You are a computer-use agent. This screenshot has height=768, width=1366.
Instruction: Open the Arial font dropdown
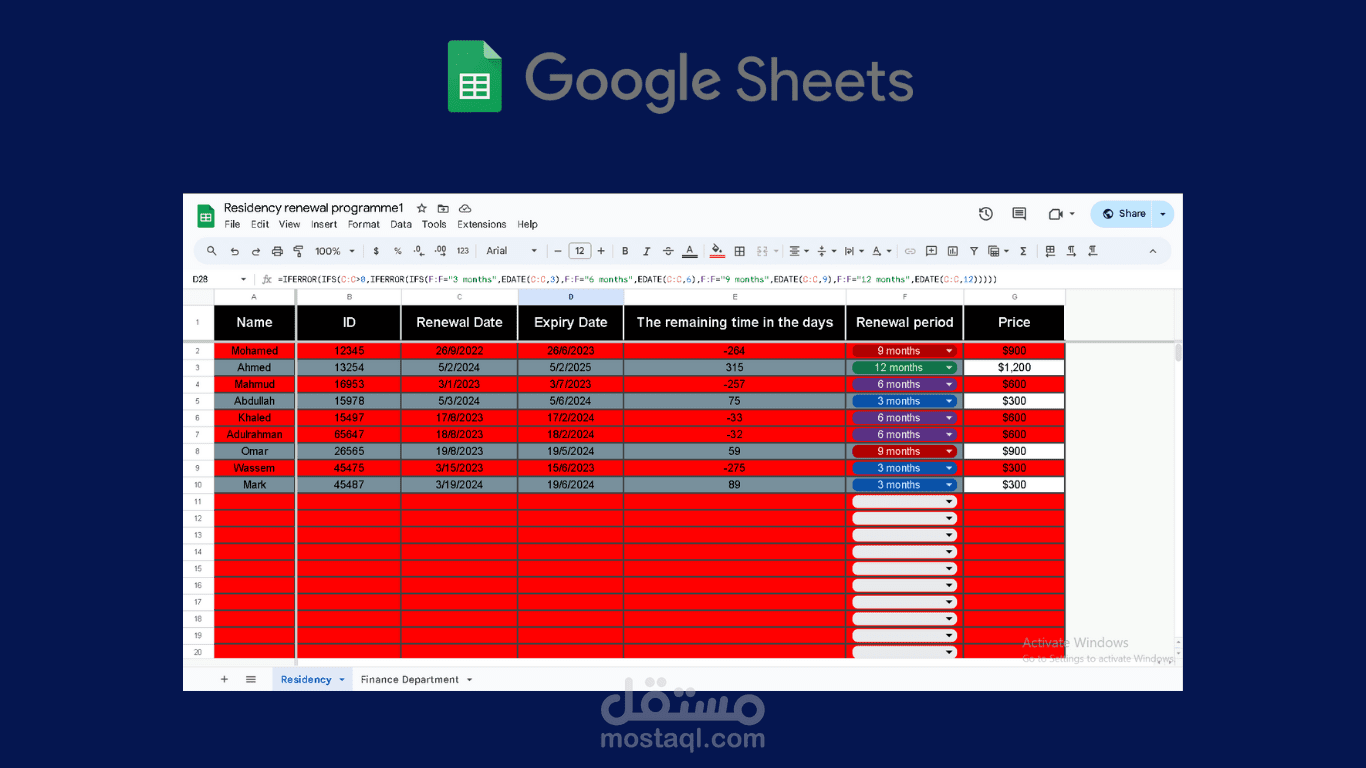point(512,251)
